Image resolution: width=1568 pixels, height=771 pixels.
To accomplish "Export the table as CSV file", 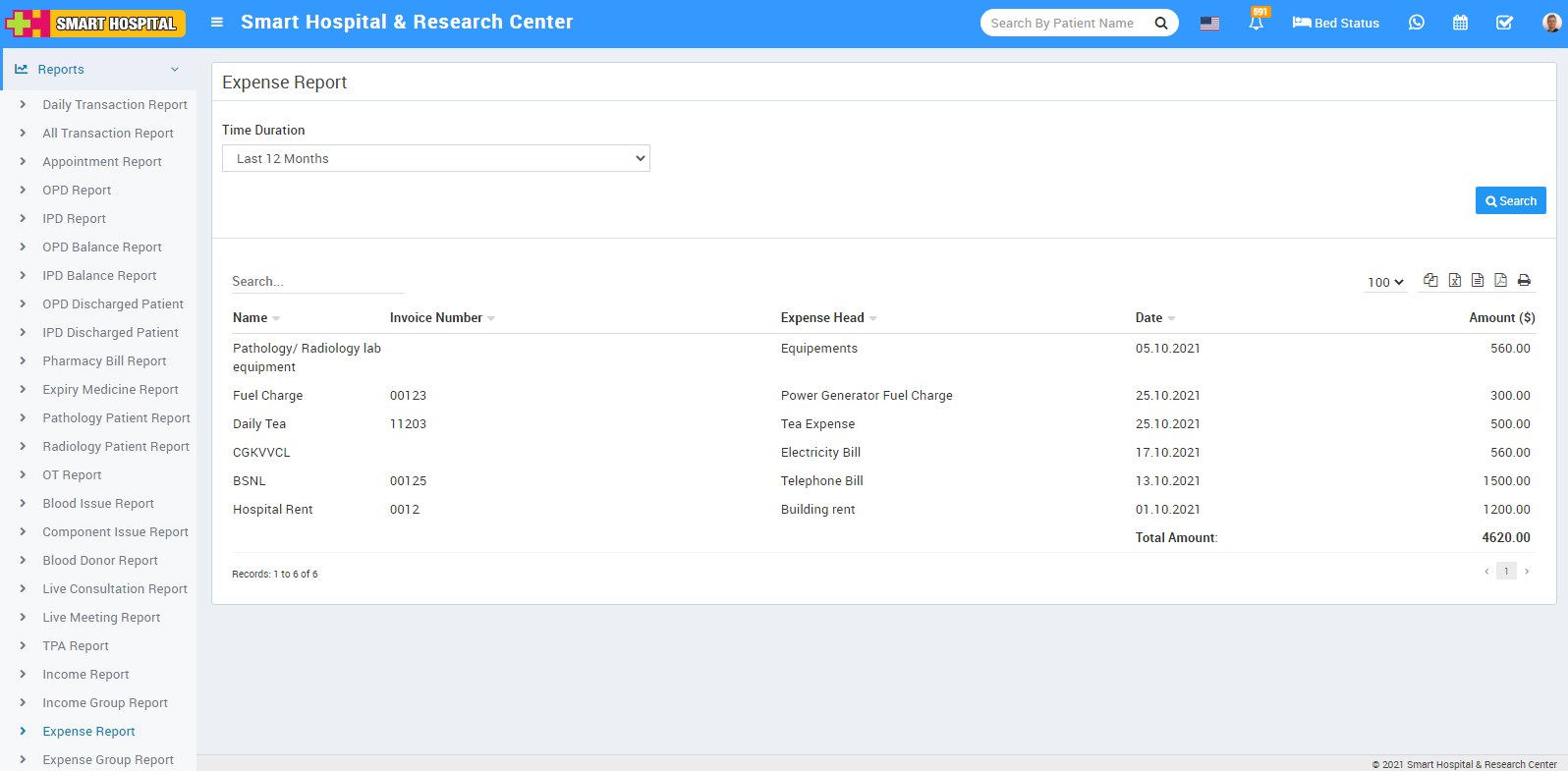I will click(1477, 281).
